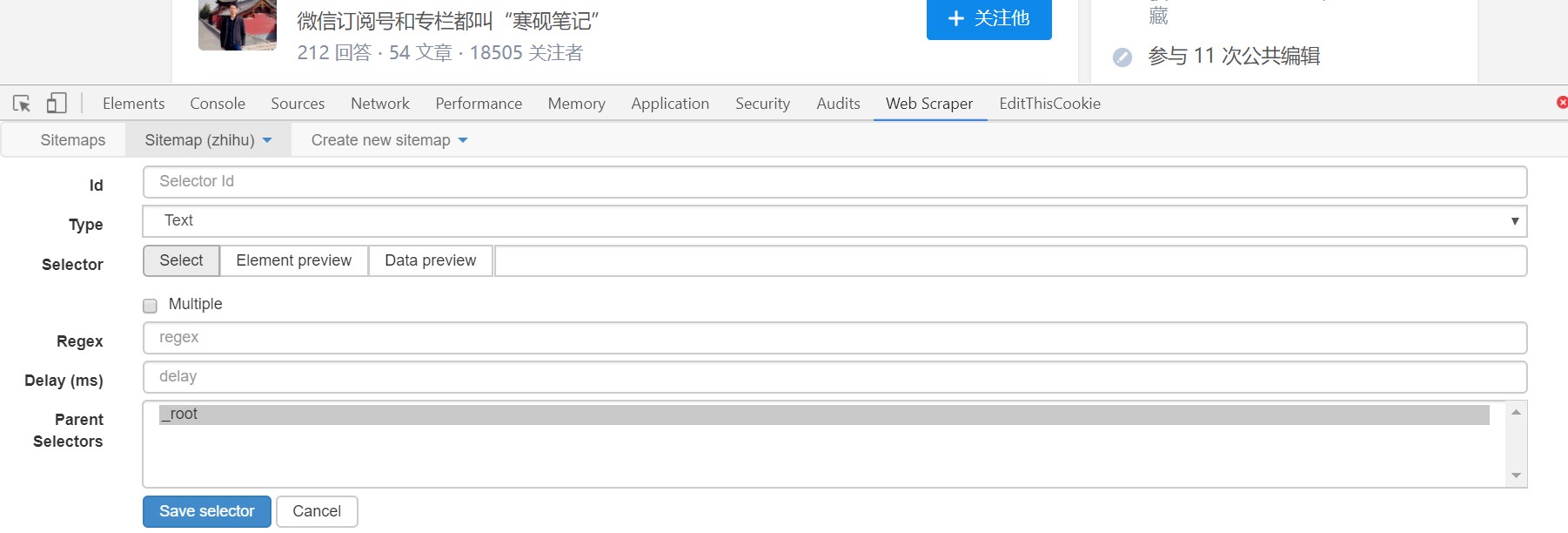
Task: Click the Element preview button
Action: 293,260
